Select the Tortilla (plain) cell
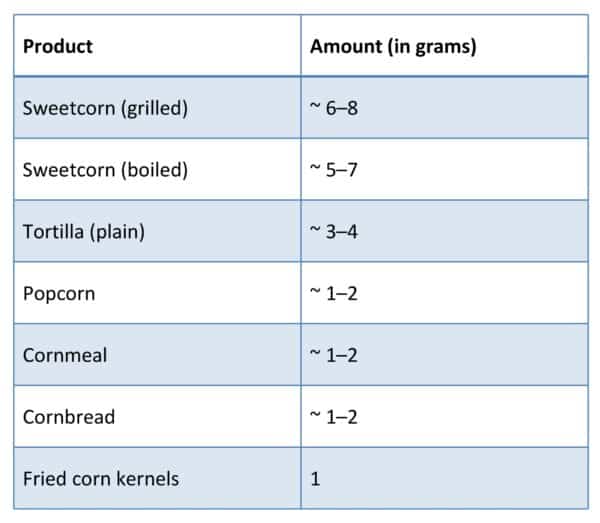Screen dimensions: 600x523 (x=157, y=231)
